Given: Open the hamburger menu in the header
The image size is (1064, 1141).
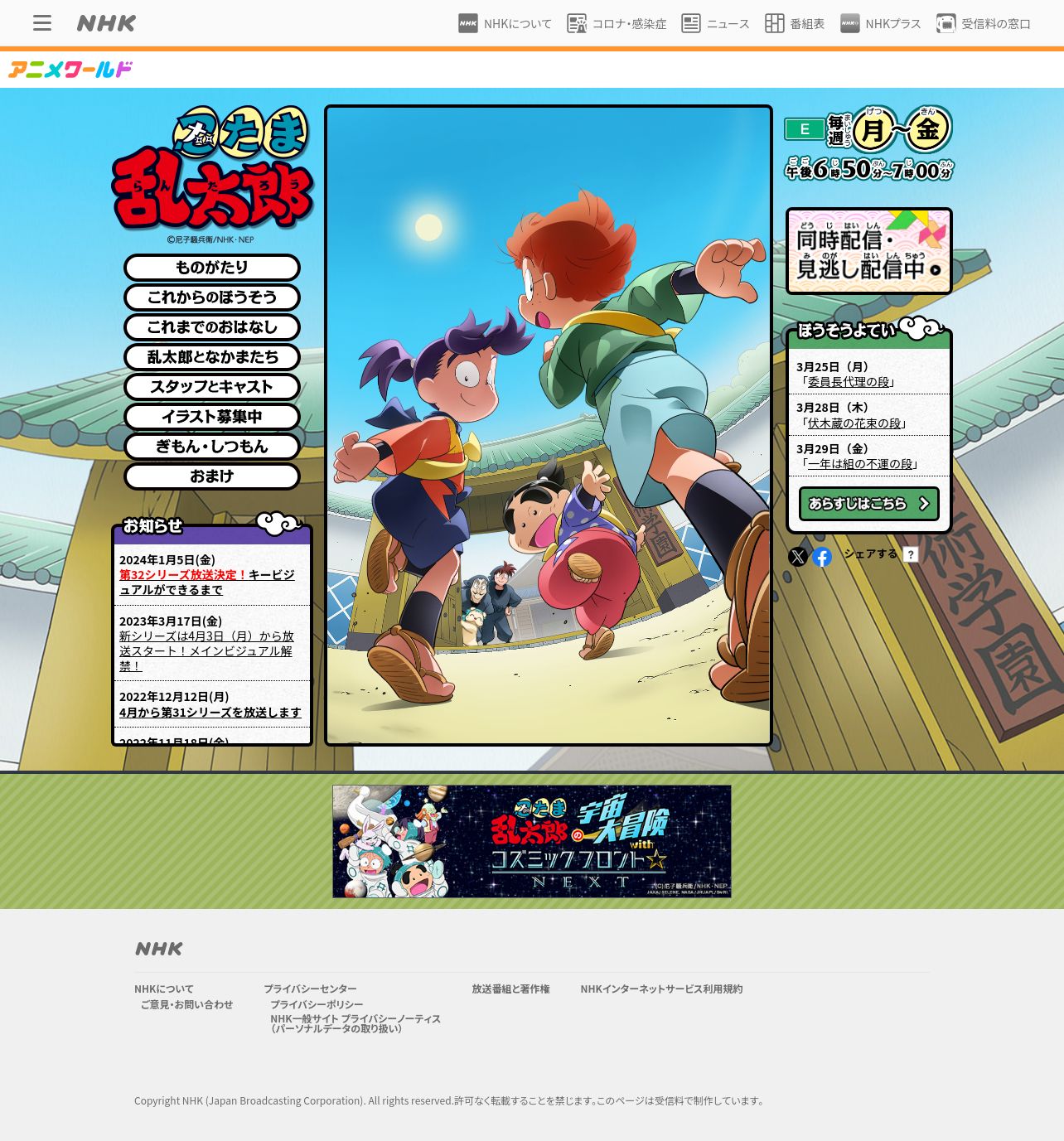Looking at the screenshot, I should tap(42, 23).
